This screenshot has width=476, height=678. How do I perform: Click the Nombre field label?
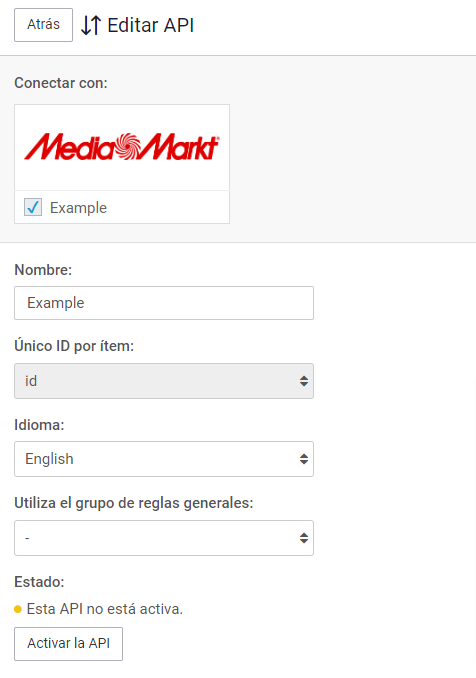(x=43, y=270)
